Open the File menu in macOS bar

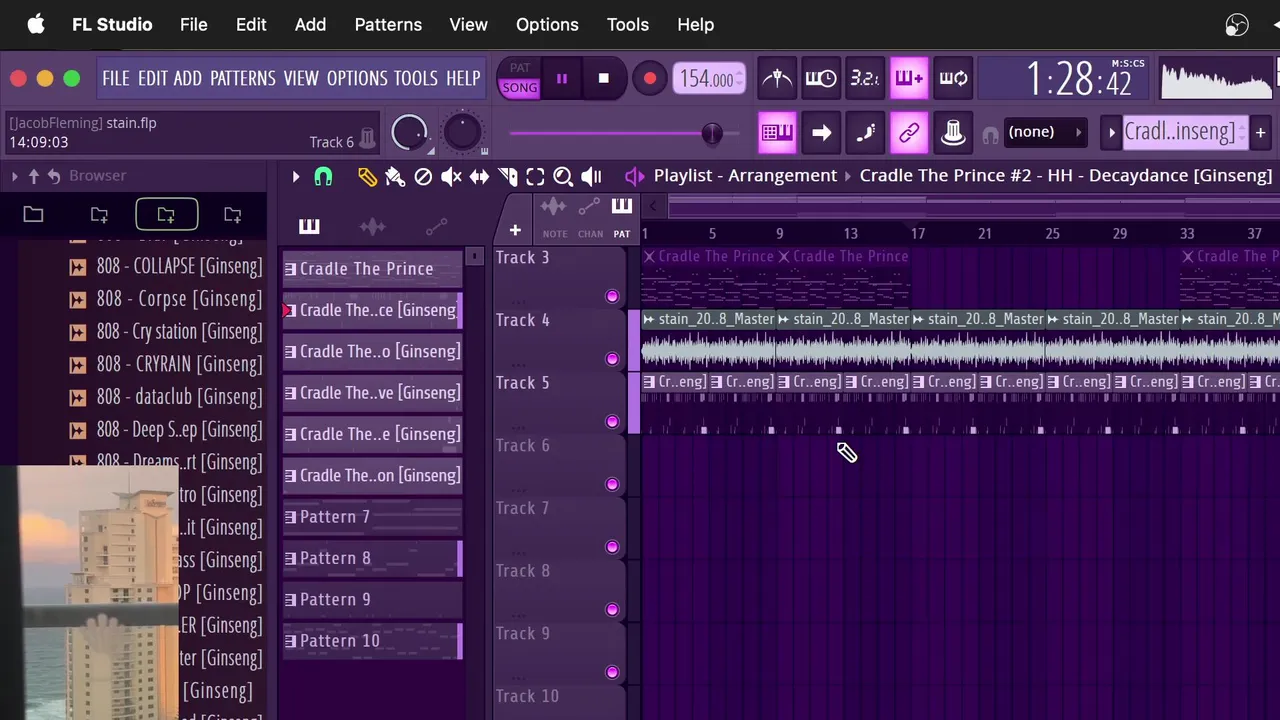point(194,24)
